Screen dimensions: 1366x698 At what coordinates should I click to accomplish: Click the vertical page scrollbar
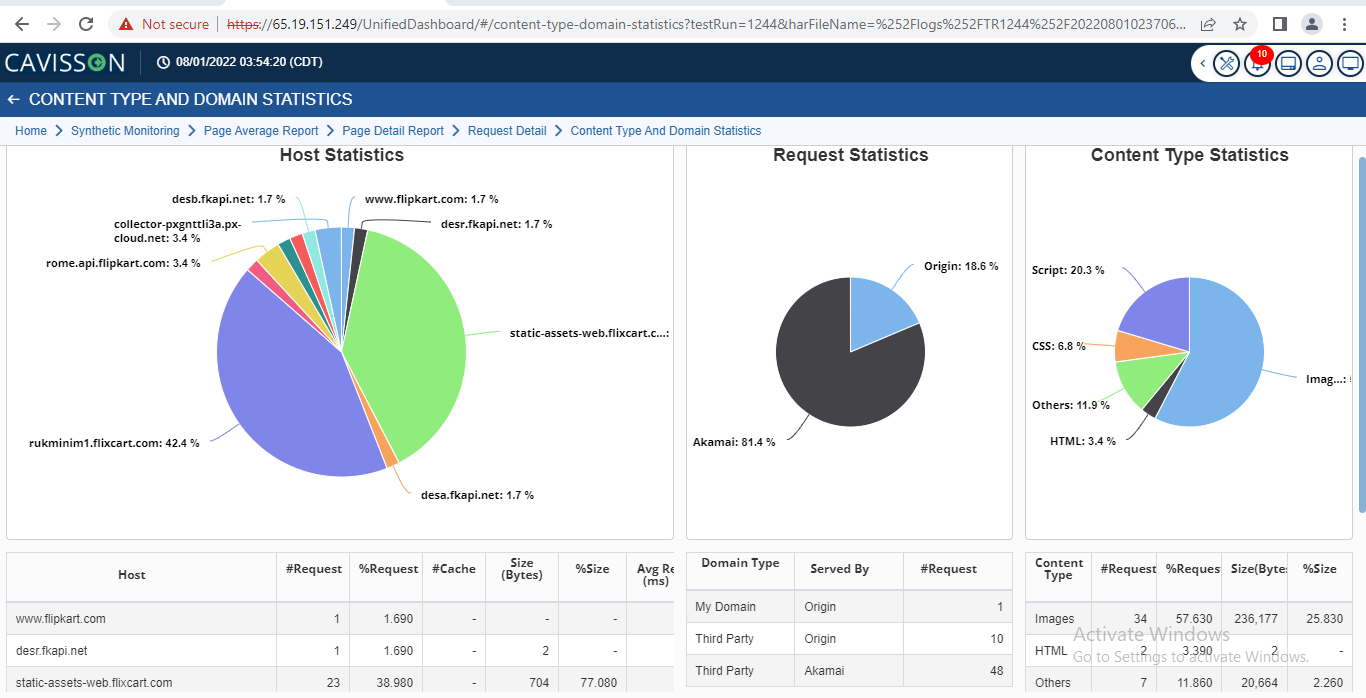click(x=1361, y=335)
